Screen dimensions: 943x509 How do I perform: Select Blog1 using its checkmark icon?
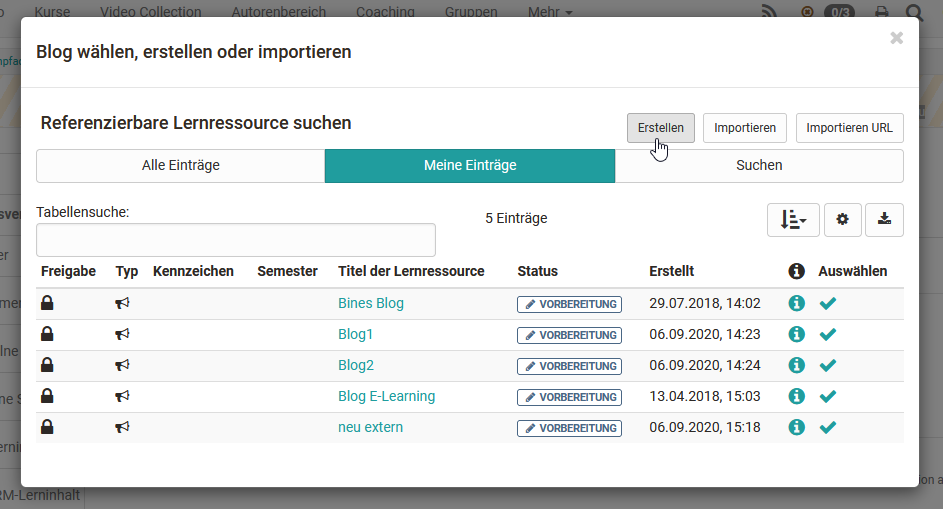827,335
